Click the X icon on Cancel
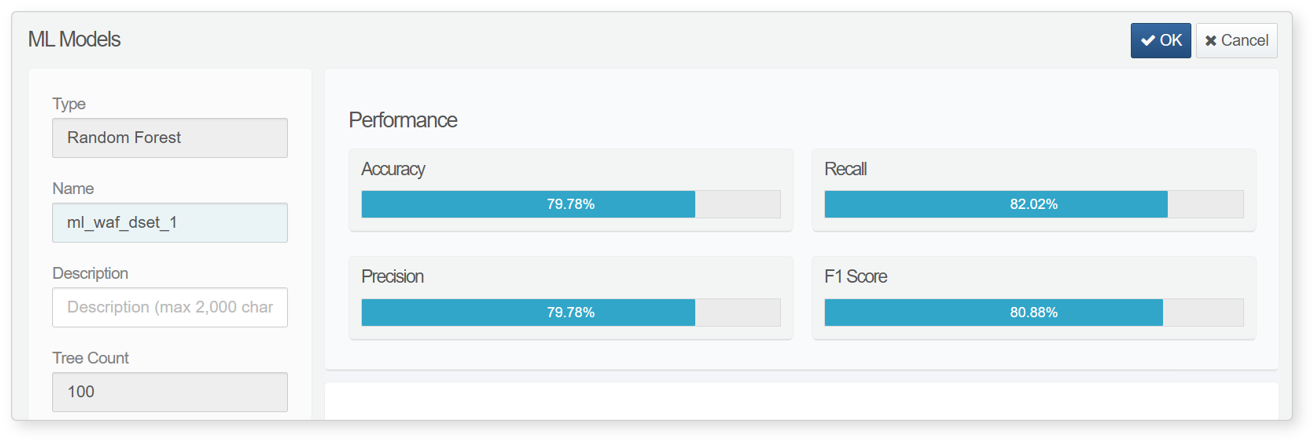1315x443 pixels. click(x=1211, y=41)
